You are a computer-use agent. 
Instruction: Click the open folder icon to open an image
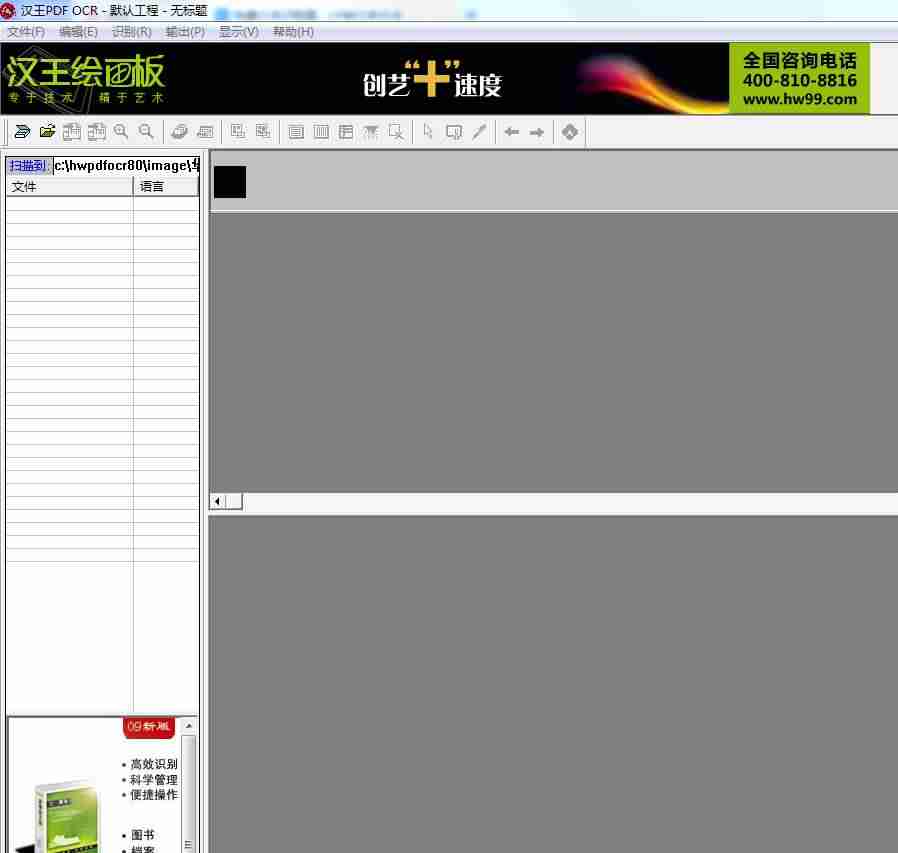(47, 132)
